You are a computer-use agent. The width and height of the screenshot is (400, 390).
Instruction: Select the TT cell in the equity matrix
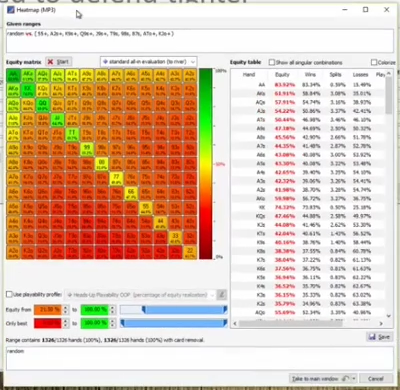72,134
